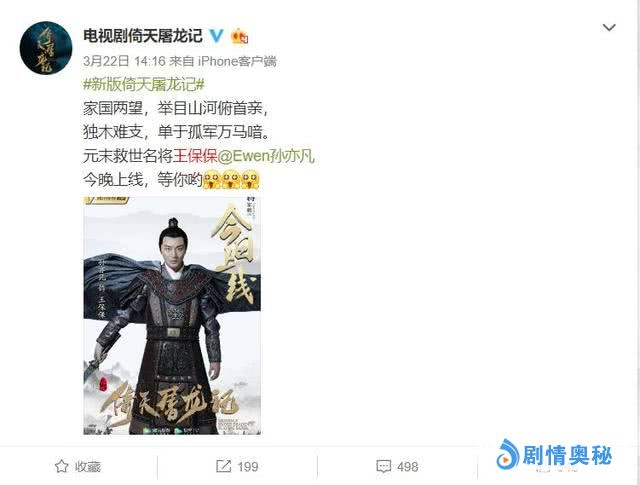Toggle 收藏 to save this post
640x485 pixels.
78,466
